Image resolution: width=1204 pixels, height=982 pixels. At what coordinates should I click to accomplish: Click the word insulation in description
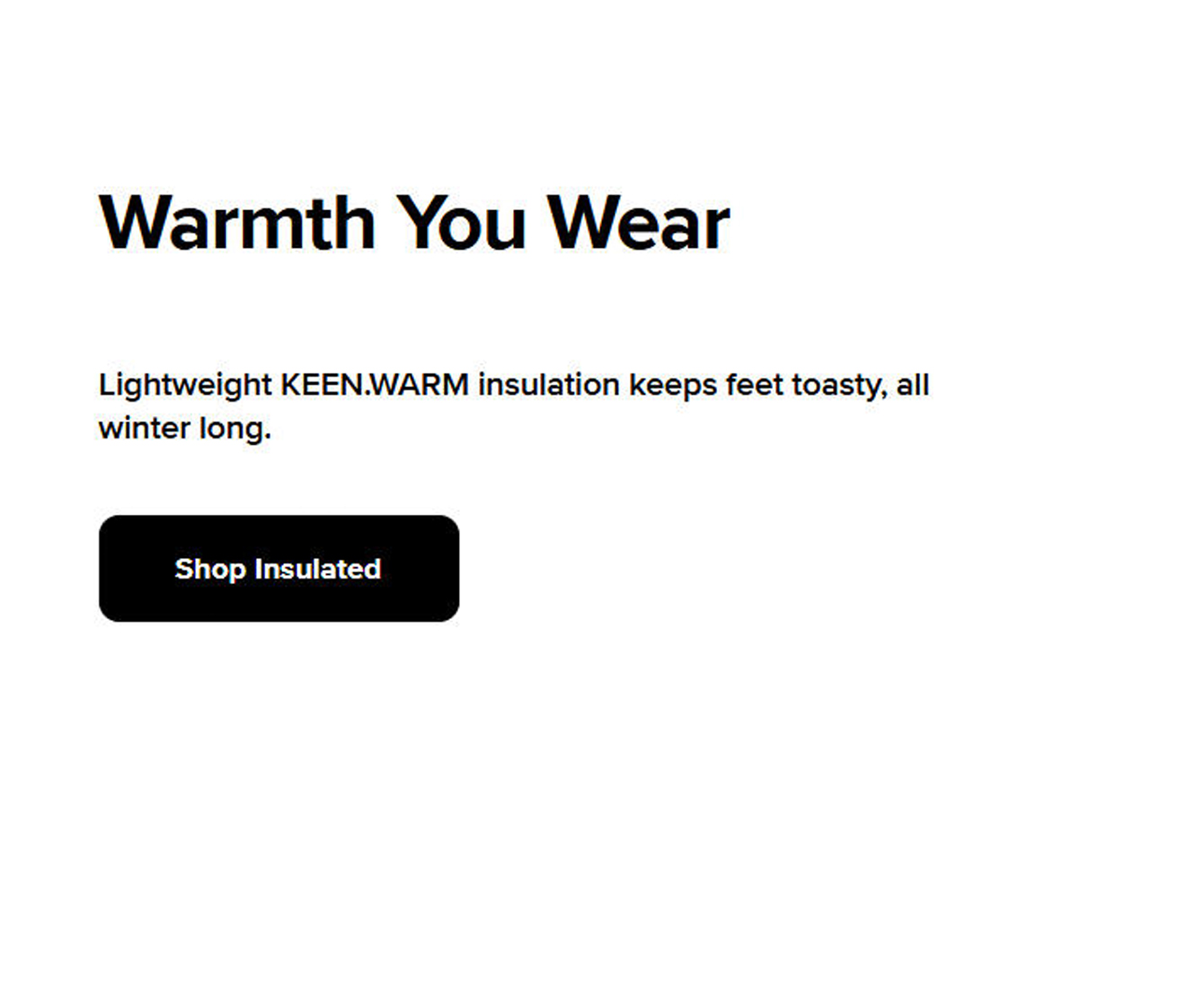(x=548, y=385)
